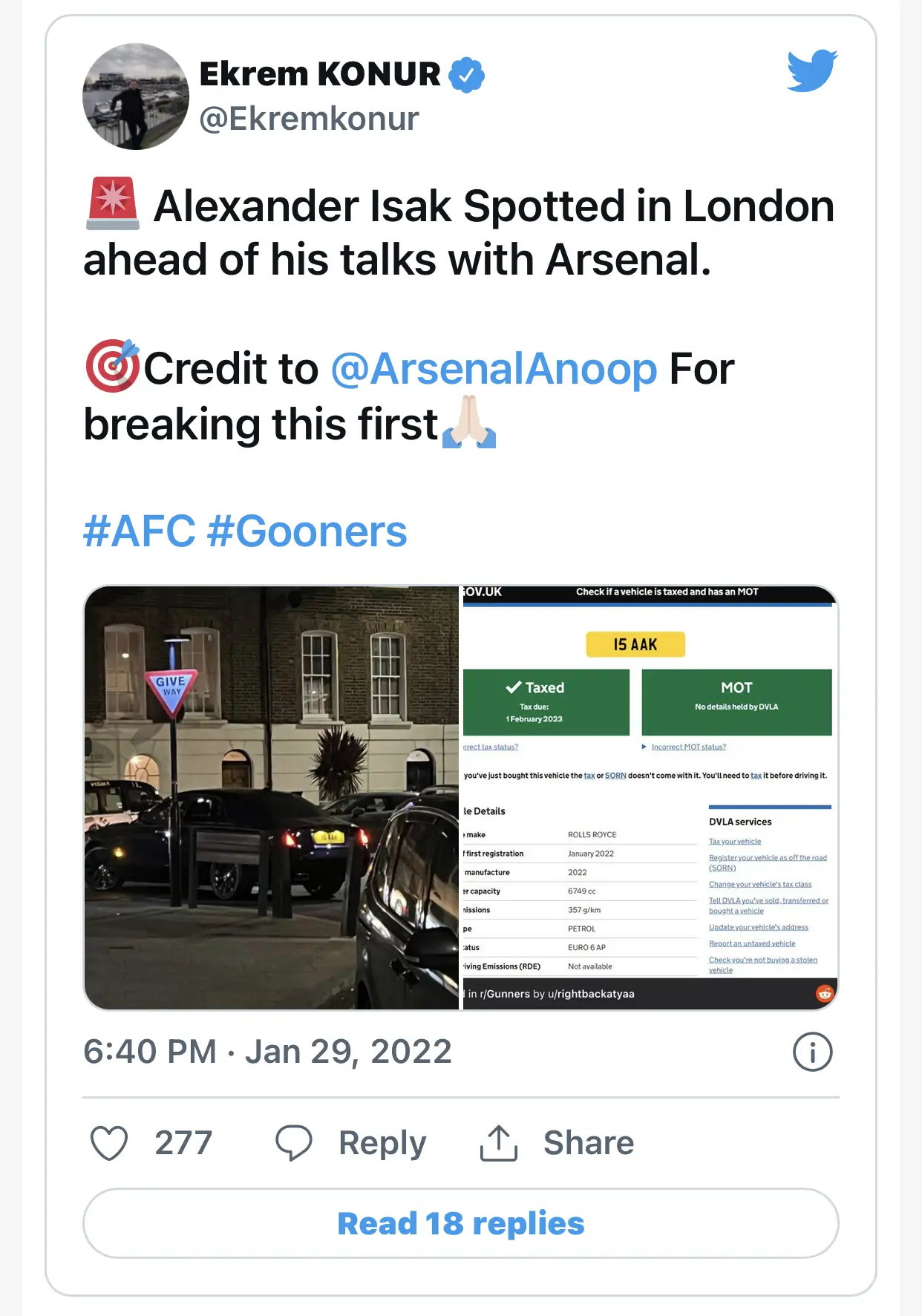Open the @ArsenalAnoop mention
The image size is (922, 1316).
click(x=494, y=369)
